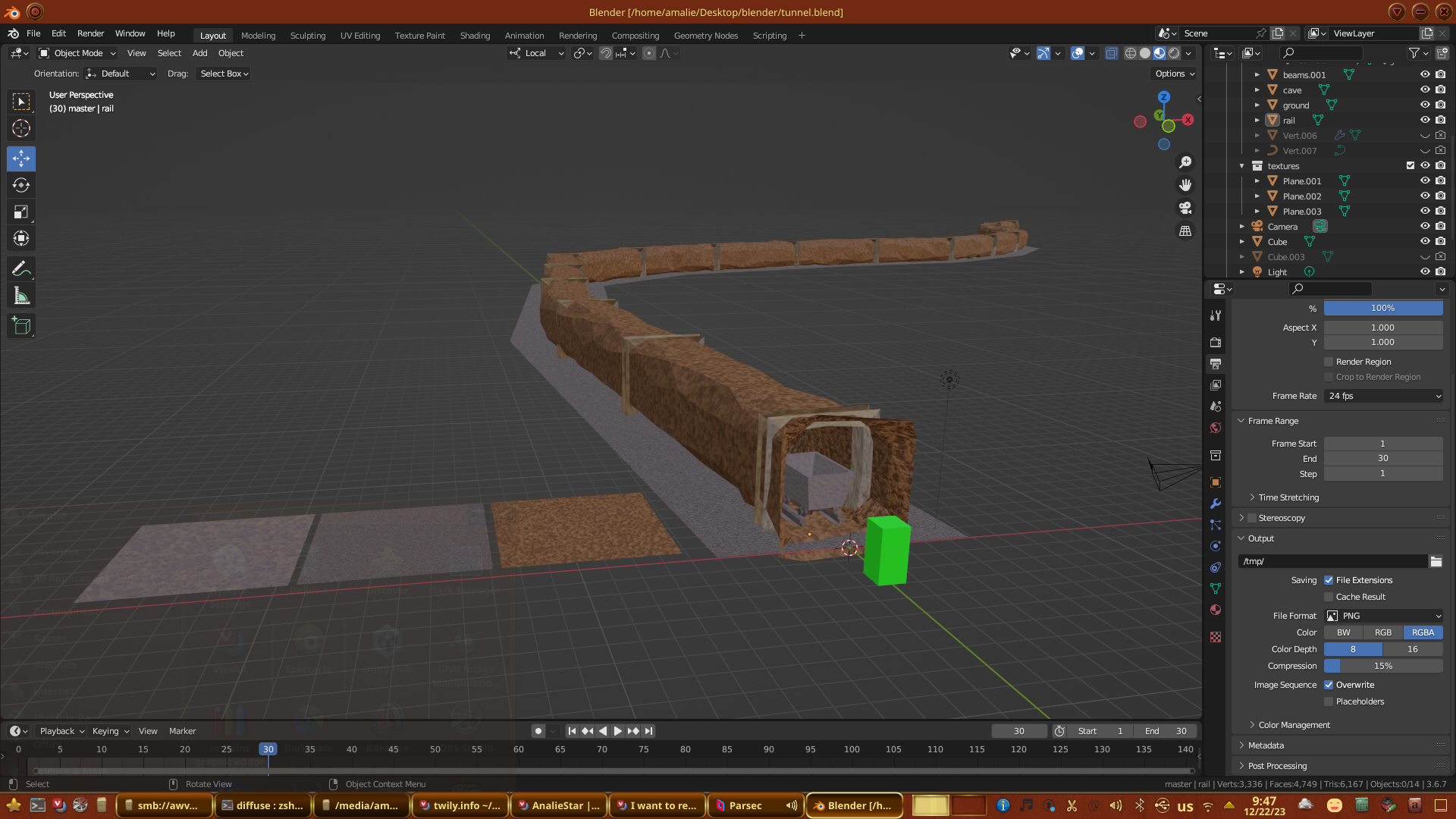This screenshot has width=1456, height=819.
Task: Click the Compression 15% slider
Action: click(x=1383, y=666)
